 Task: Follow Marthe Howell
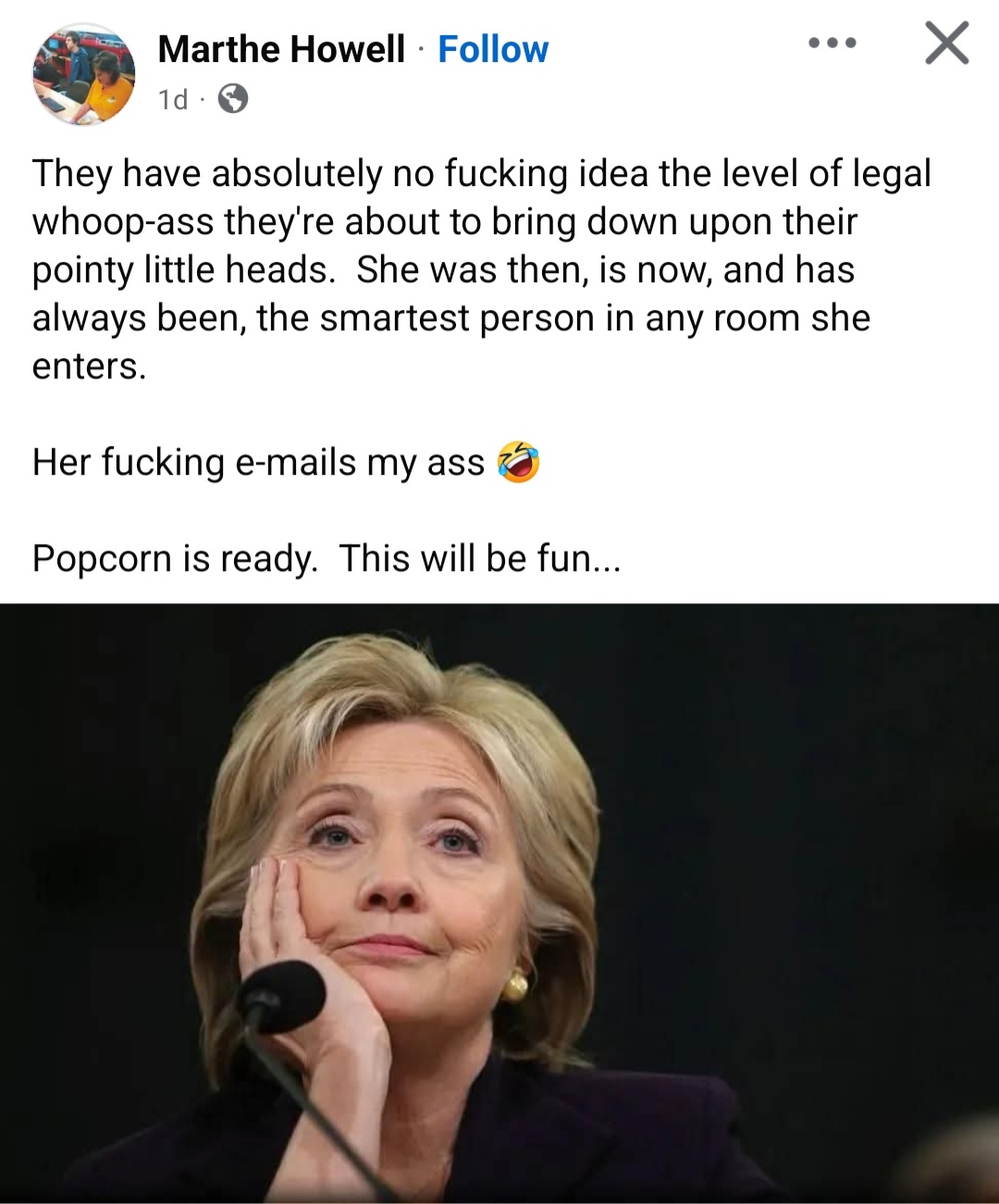coord(493,49)
